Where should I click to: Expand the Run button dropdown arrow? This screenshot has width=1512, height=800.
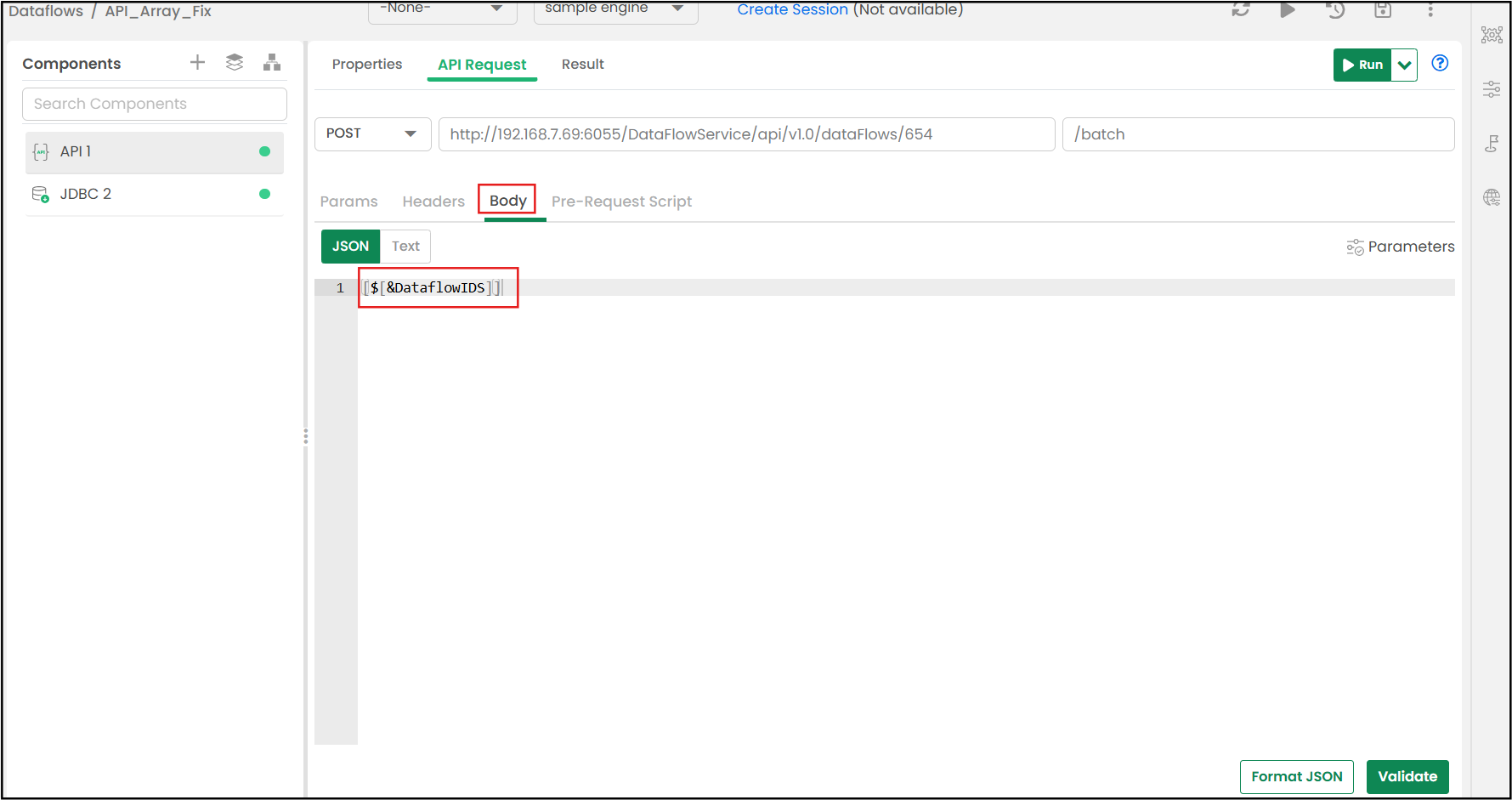pos(1404,65)
